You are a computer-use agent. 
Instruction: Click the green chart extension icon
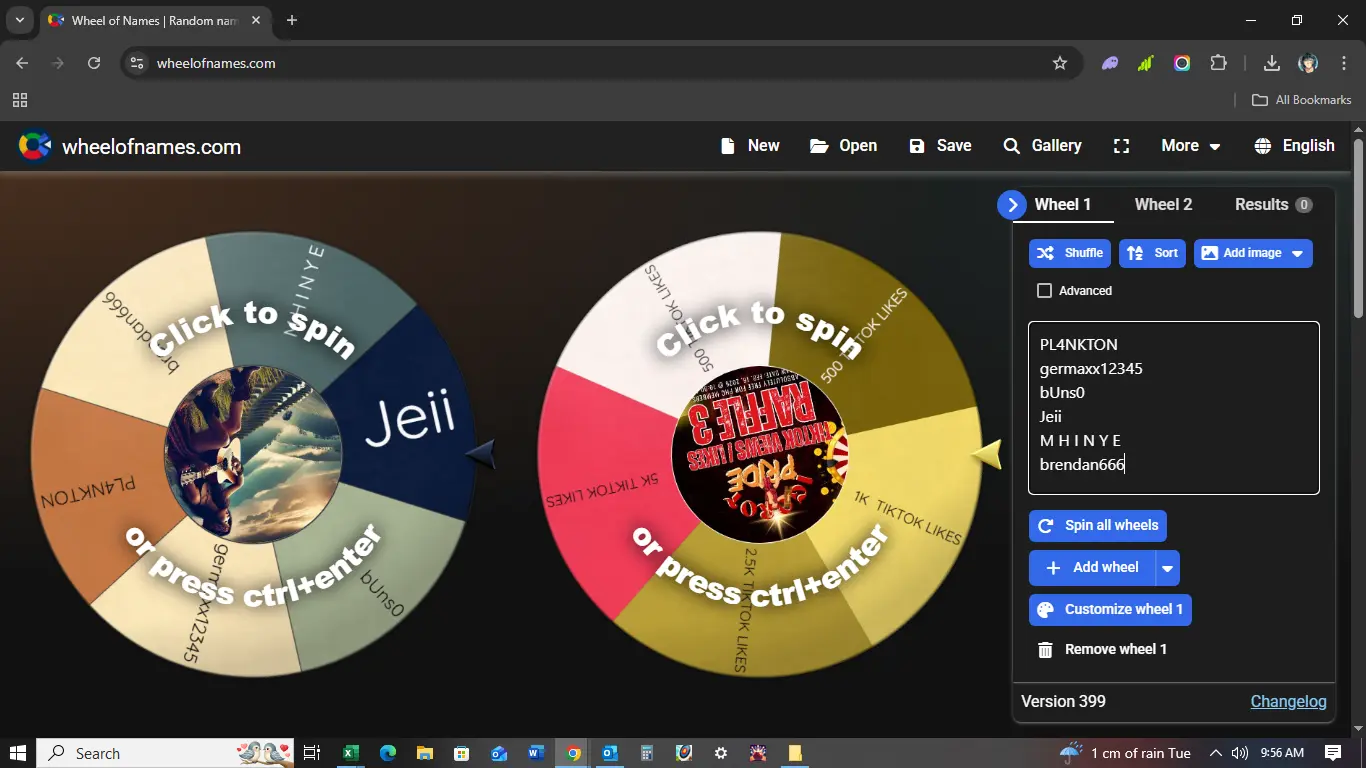(x=1146, y=63)
